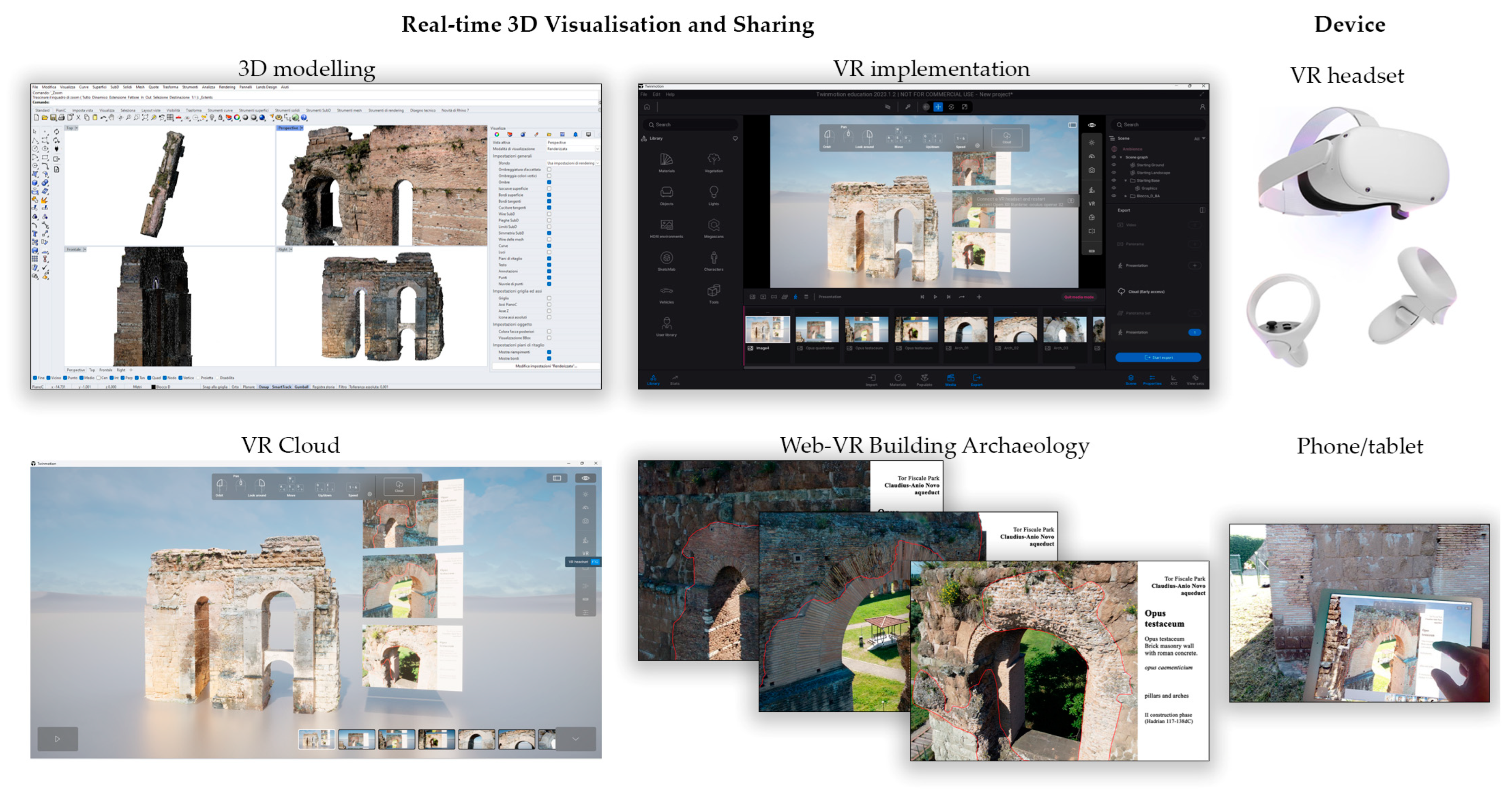Open the Rendering menu in Rhino
This screenshot has width=1512, height=795.
pos(227,87)
